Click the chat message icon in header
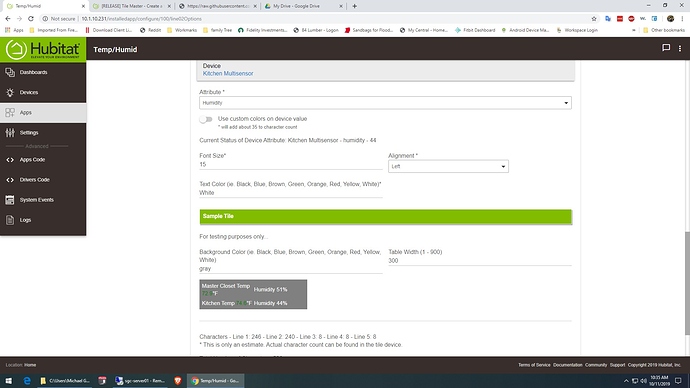Screen dimensions: 690x388 click(666, 48)
